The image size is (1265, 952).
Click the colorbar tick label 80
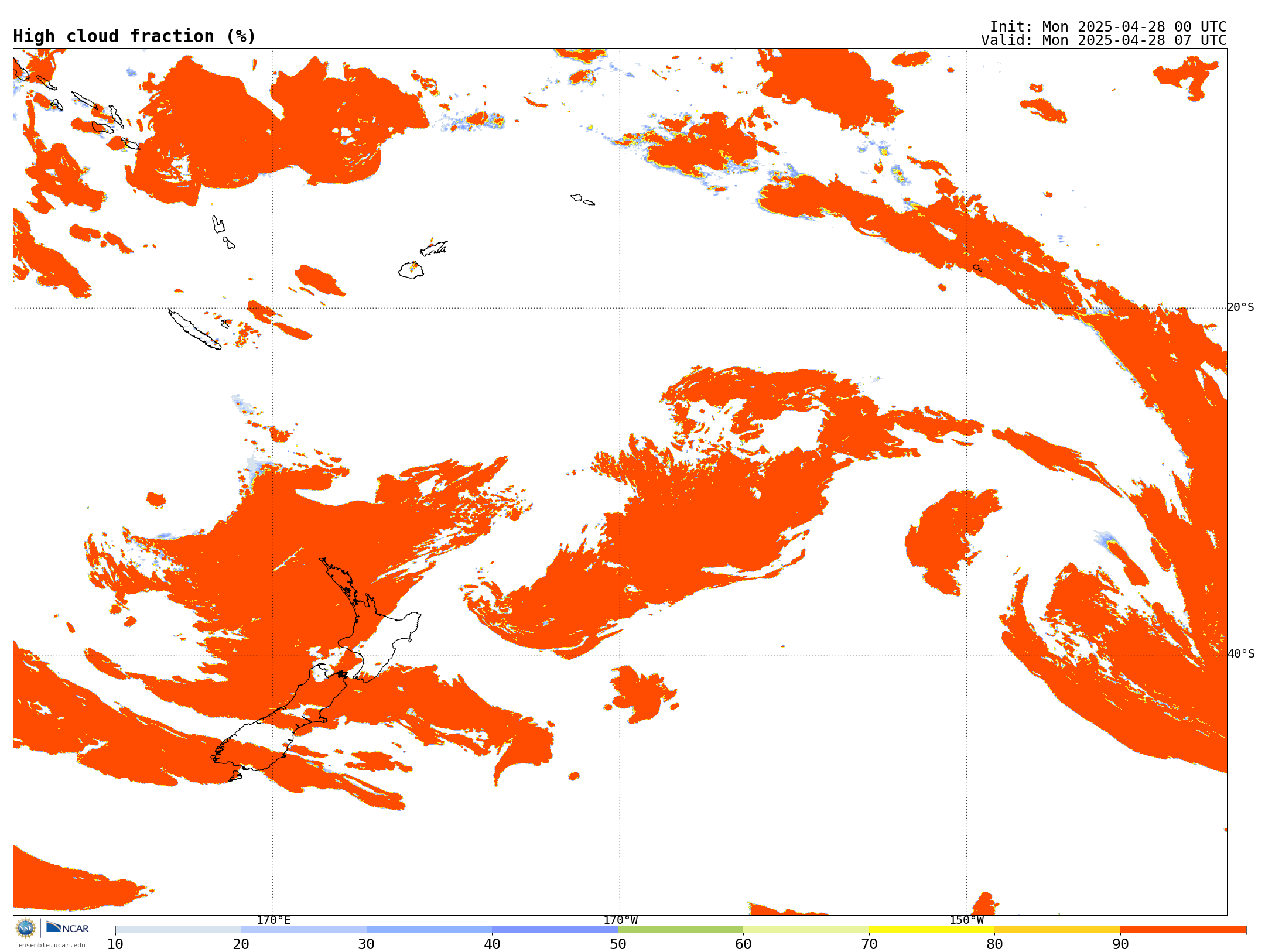click(x=994, y=944)
